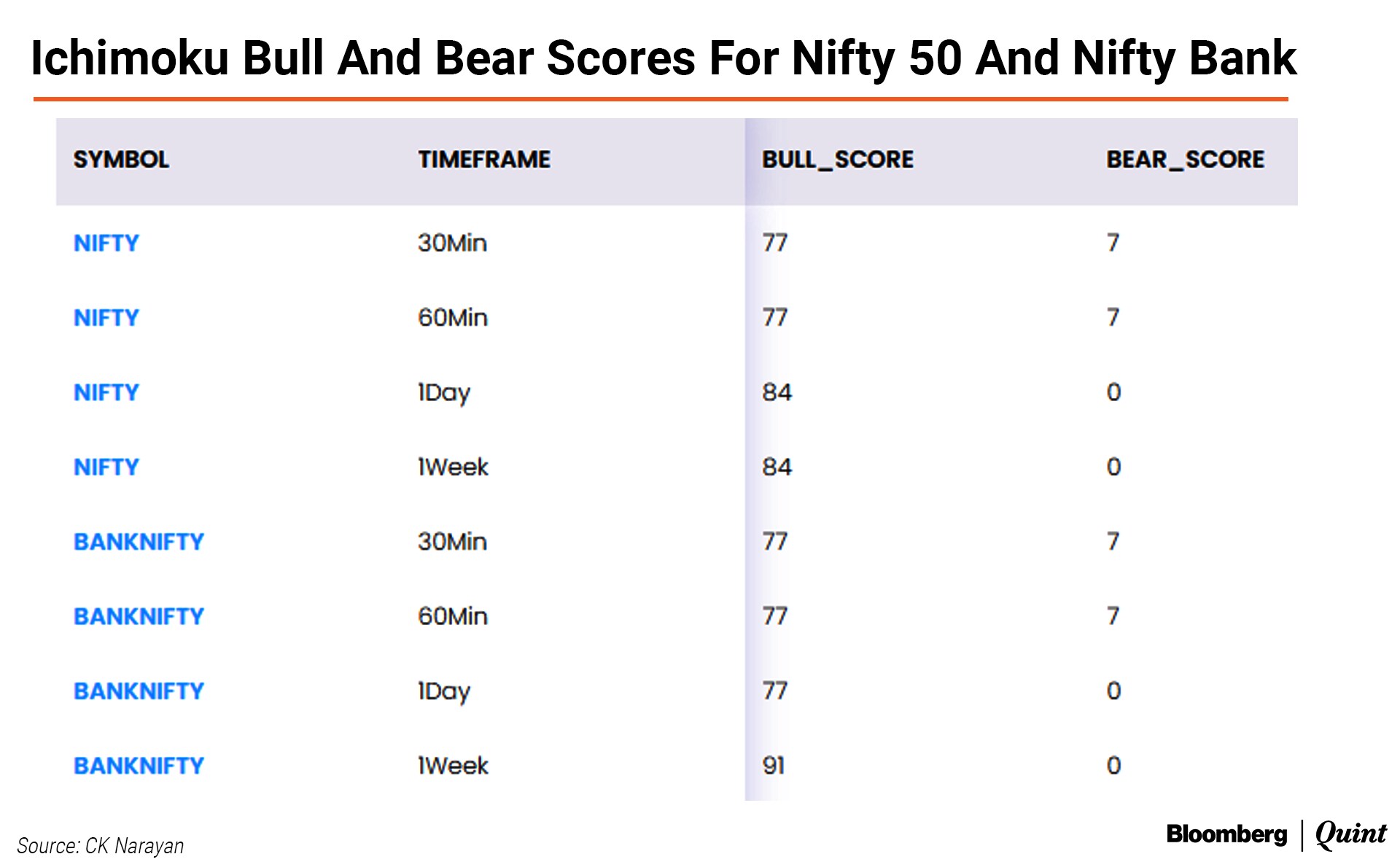1400x862 pixels.
Task: Click the 1Week timeframe cell for BANKNIFTY
Action: coord(453,766)
